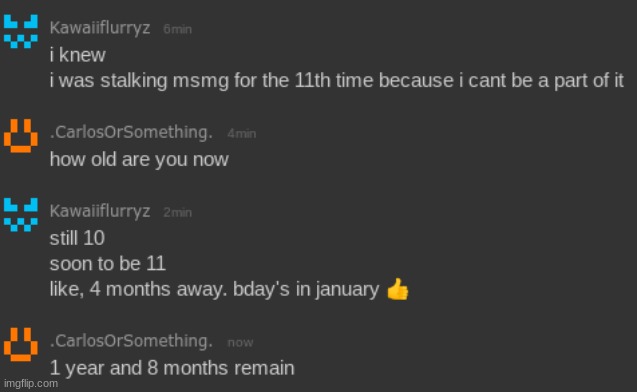Open Kawaiiflurryz username on 6min message
The image size is (637, 392).
[100, 28]
